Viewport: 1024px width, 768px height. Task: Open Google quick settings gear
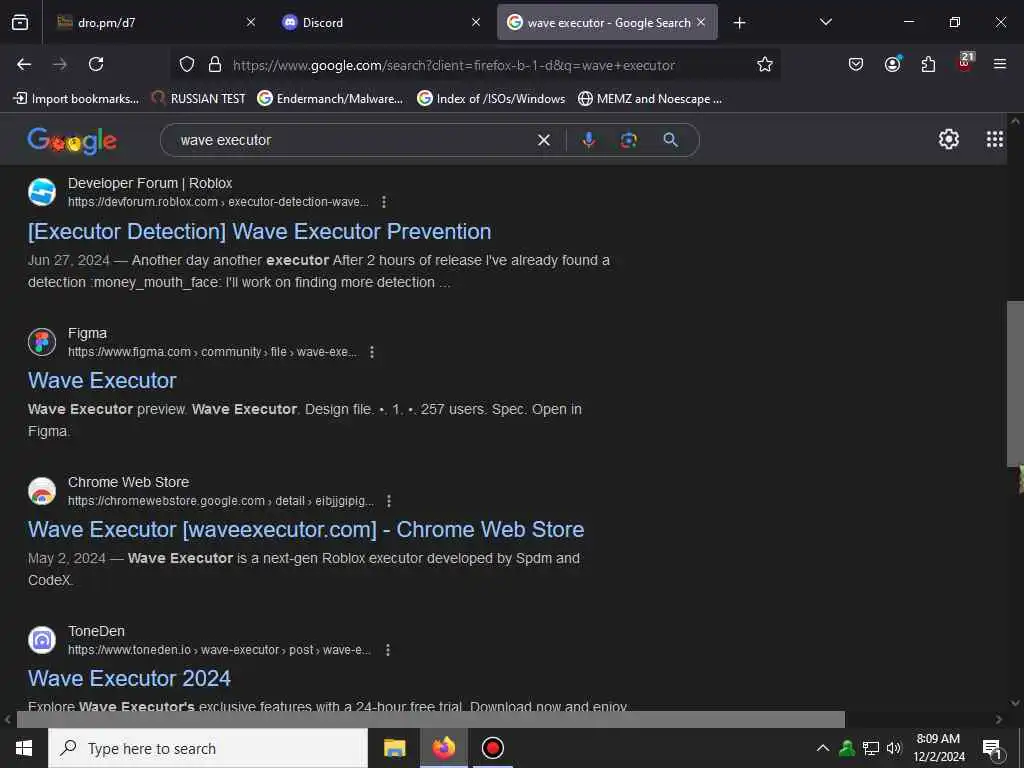(x=948, y=139)
